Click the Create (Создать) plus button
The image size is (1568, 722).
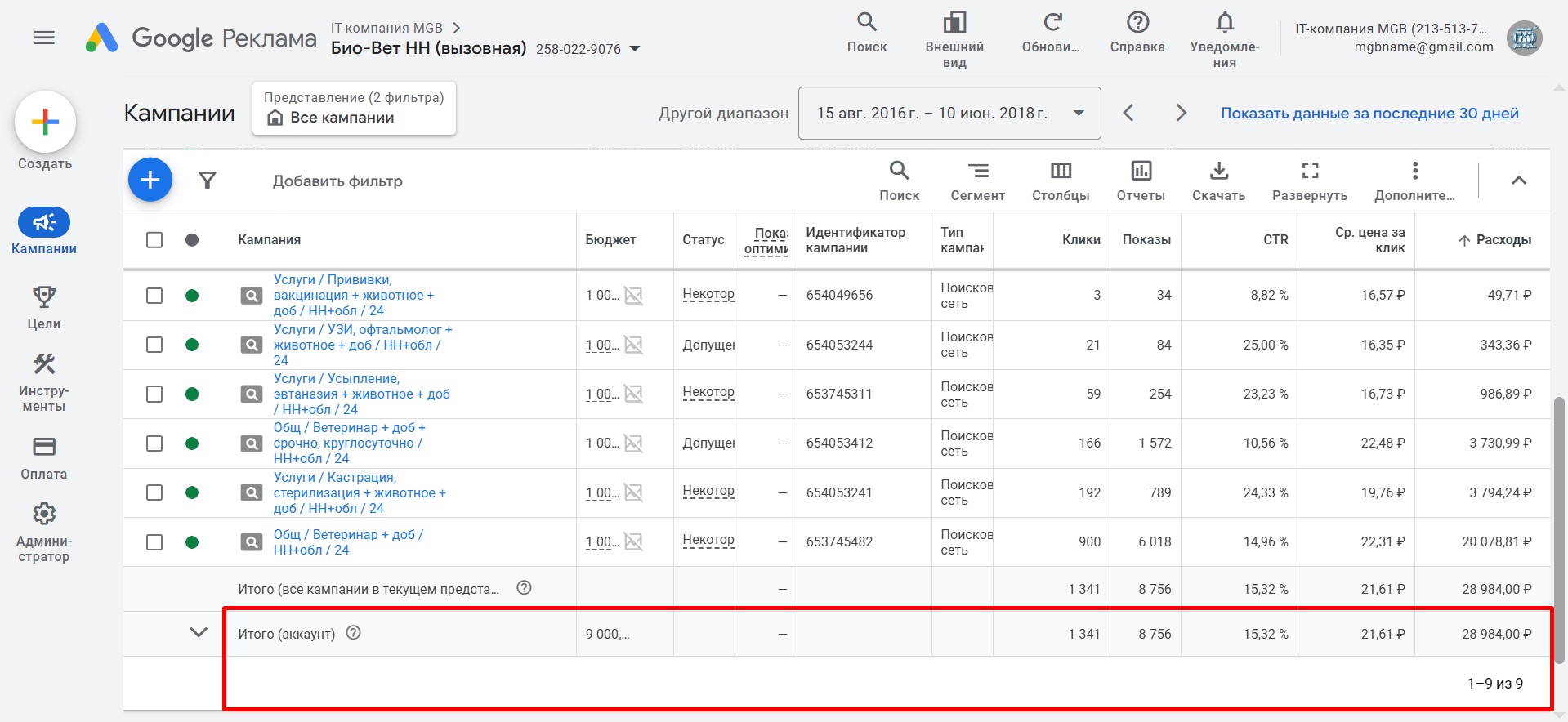tap(45, 122)
